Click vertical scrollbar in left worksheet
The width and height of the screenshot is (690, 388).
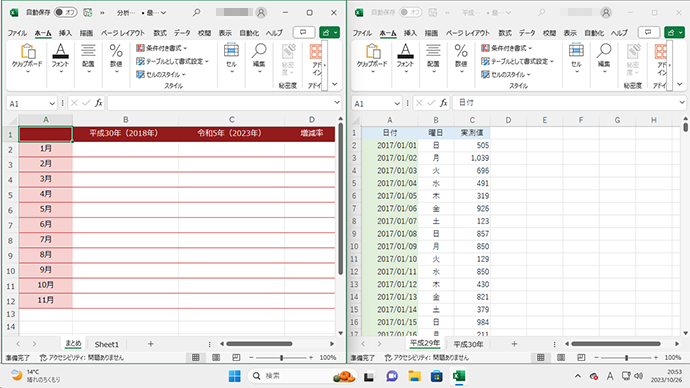click(x=341, y=198)
